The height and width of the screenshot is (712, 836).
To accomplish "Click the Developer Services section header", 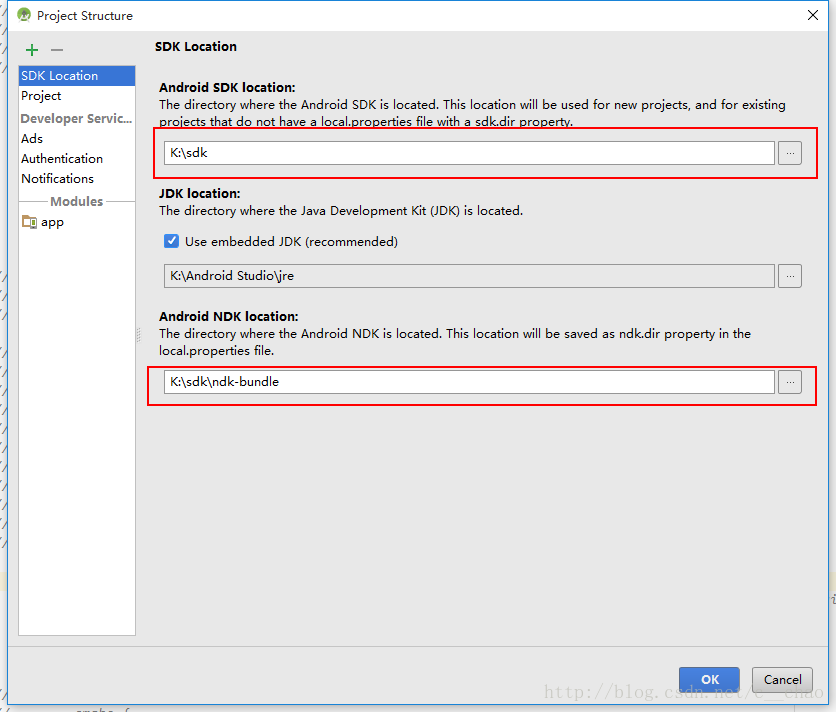I will point(76,118).
